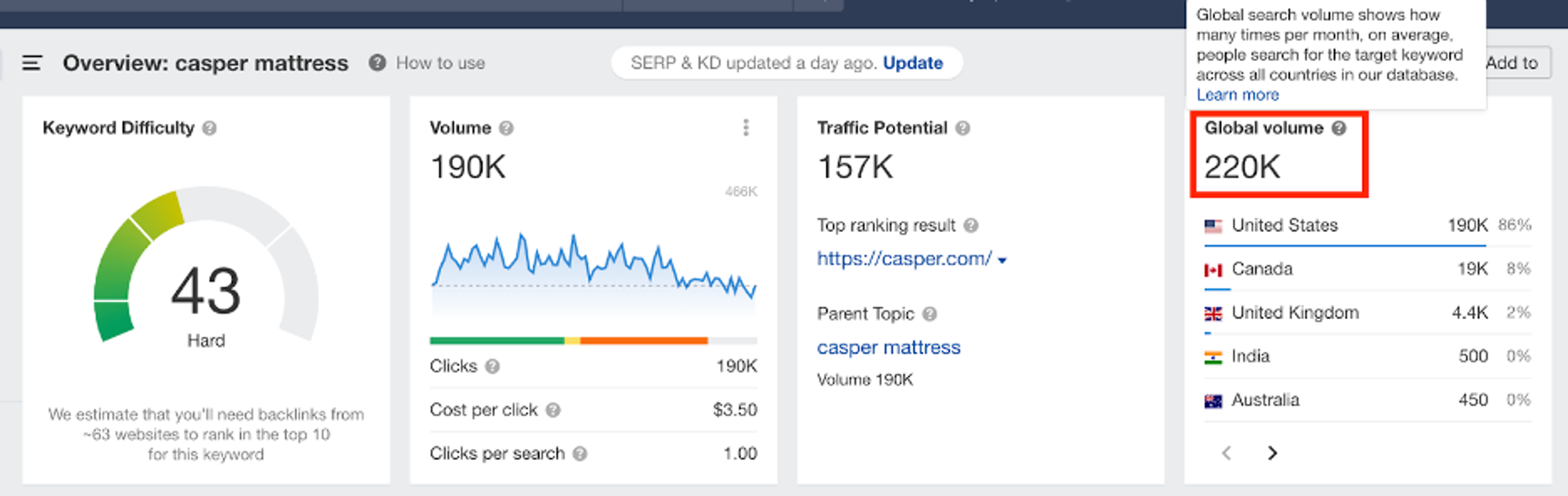Click the 450 Australia volume value
Screen dimensions: 1568x496
[1473, 400]
